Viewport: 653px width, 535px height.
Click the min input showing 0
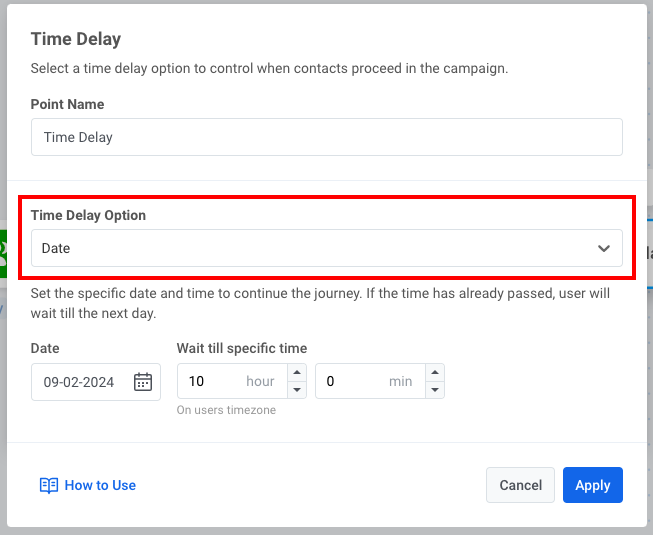pos(350,382)
